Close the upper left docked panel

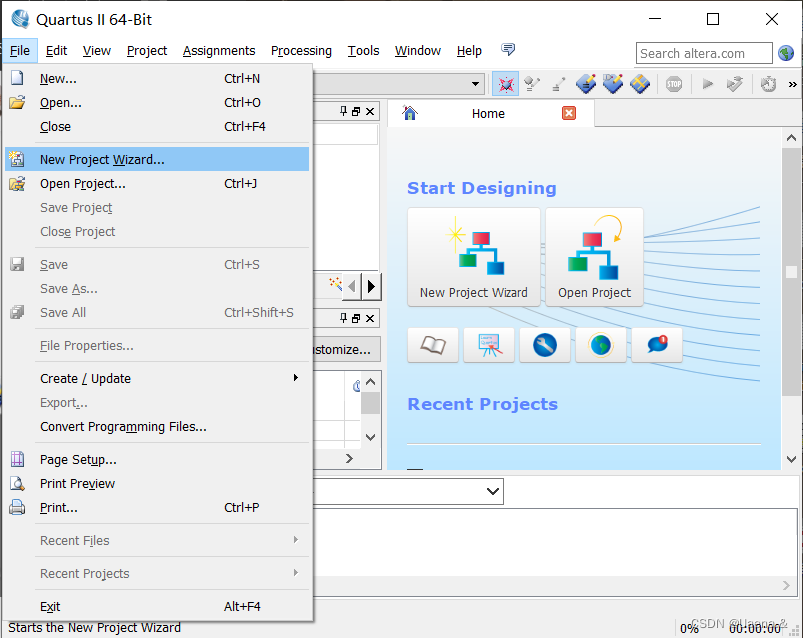[x=370, y=112]
